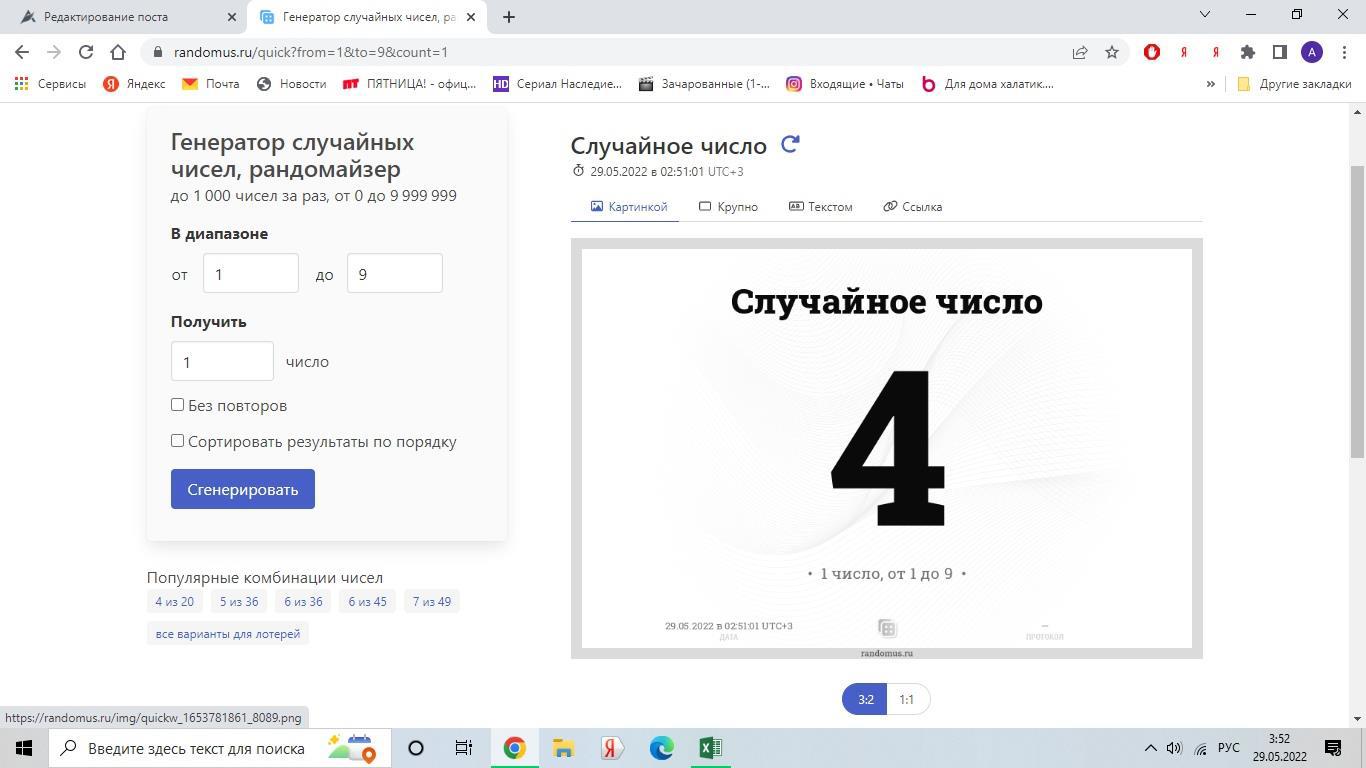This screenshot has height=768, width=1366.
Task: Click the address bar URL
Action: [x=311, y=52]
